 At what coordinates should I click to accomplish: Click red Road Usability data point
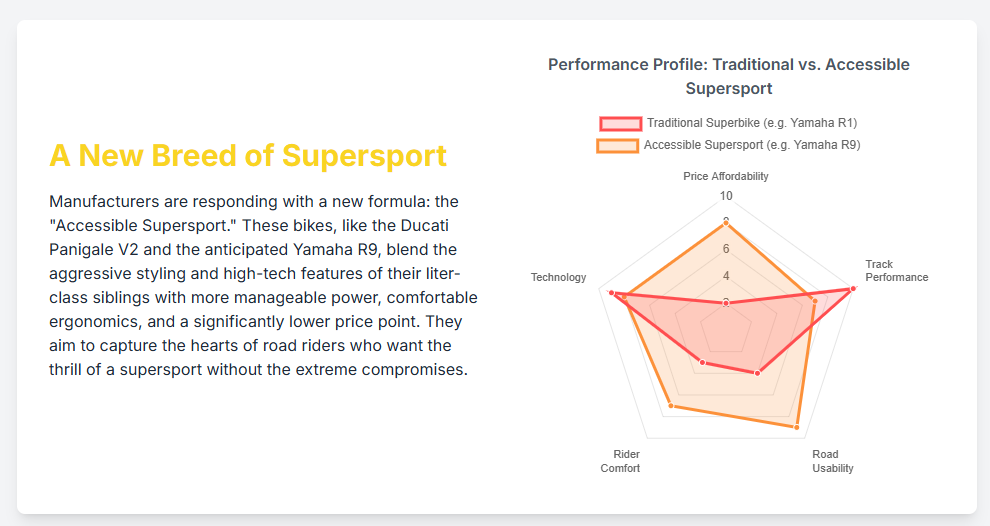pos(757,373)
